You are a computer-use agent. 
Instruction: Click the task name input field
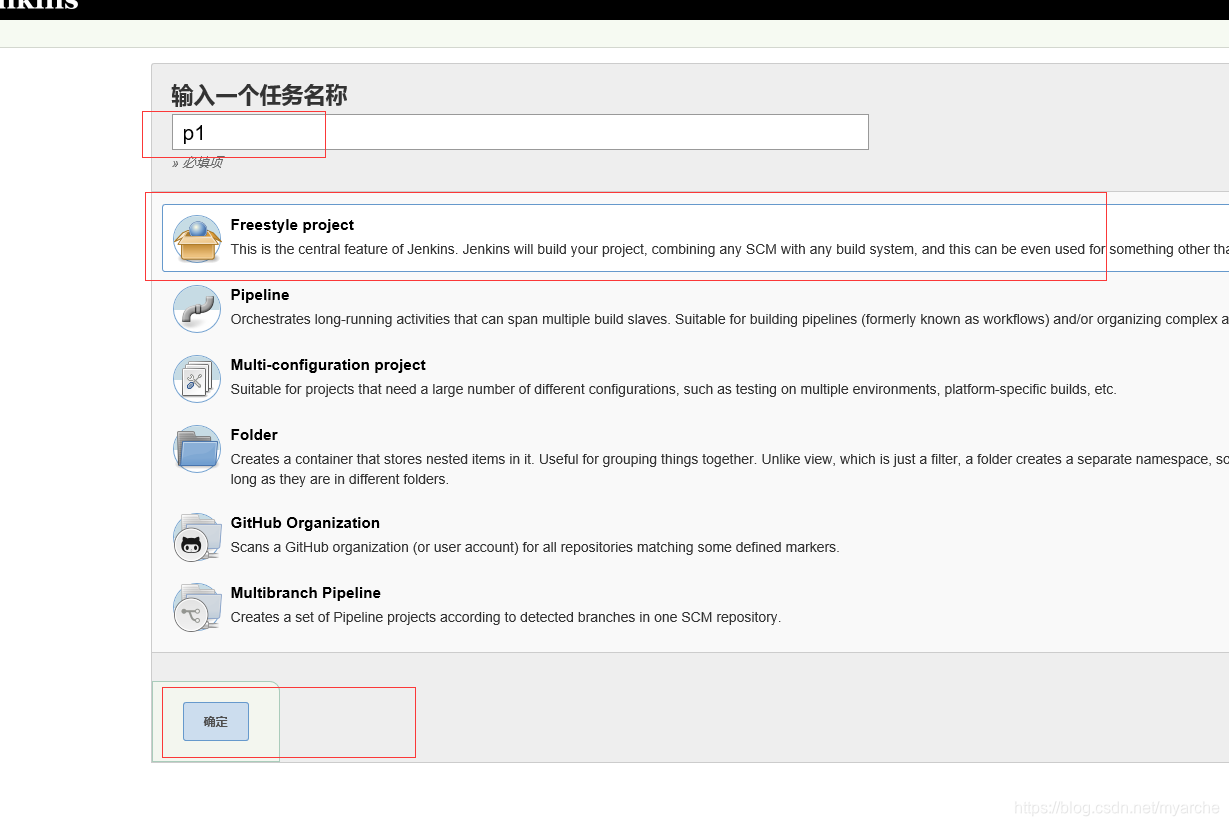click(x=520, y=132)
